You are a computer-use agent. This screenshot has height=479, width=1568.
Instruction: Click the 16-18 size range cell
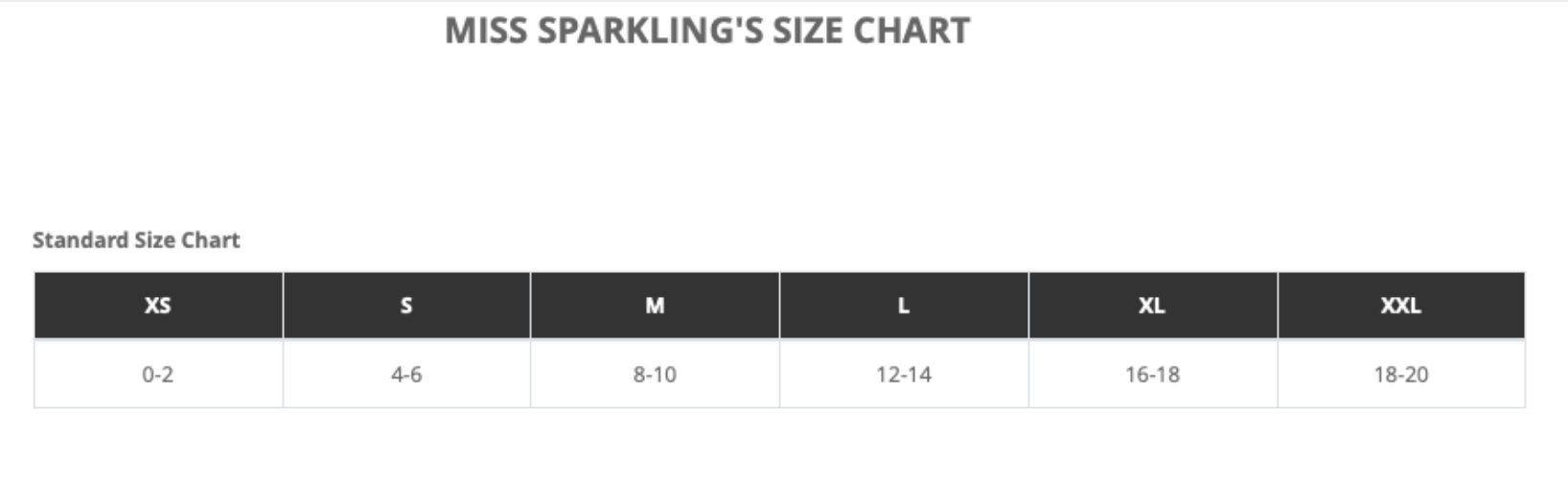pos(1152,375)
